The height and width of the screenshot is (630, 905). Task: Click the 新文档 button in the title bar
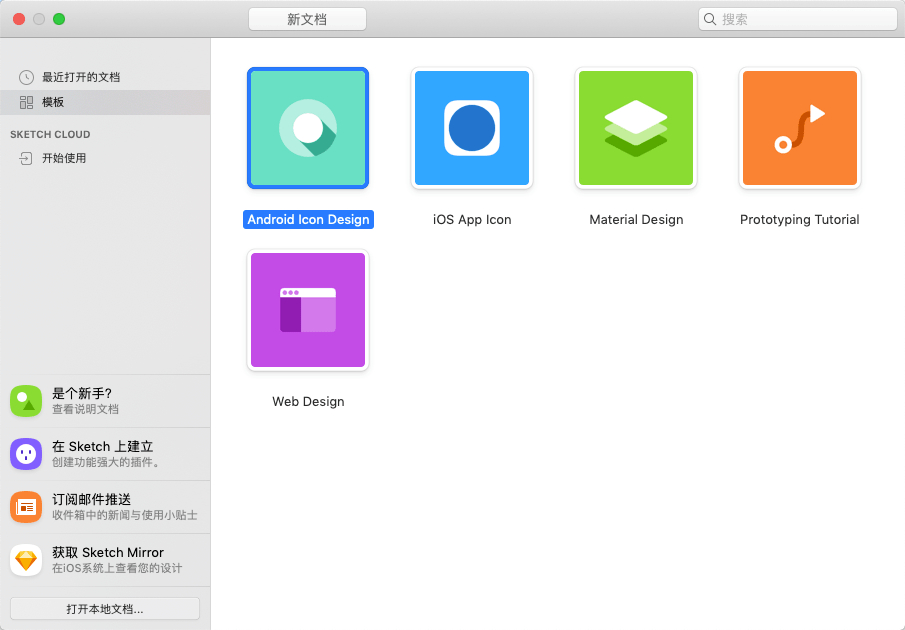pyautogui.click(x=307, y=19)
